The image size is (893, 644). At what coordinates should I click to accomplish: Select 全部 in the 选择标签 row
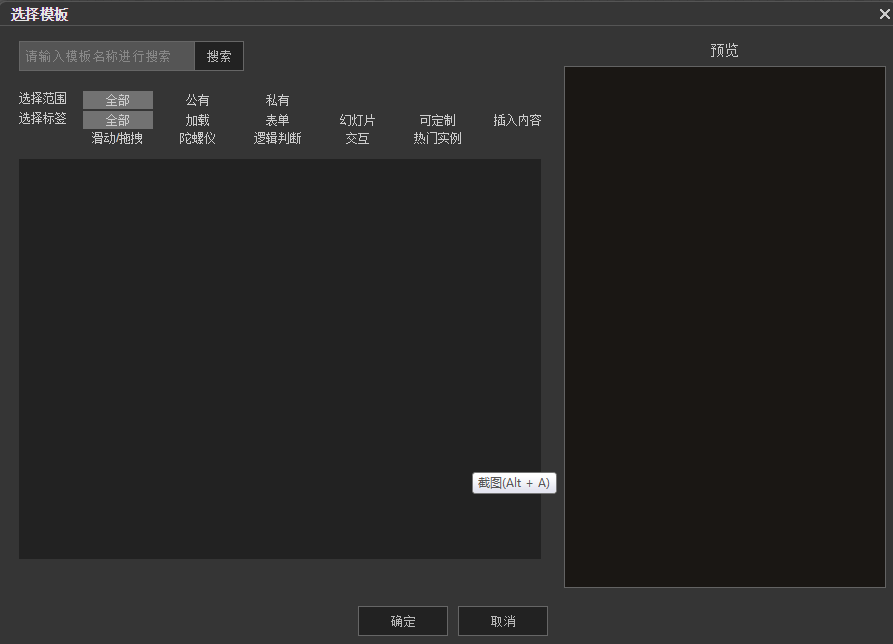tap(118, 120)
